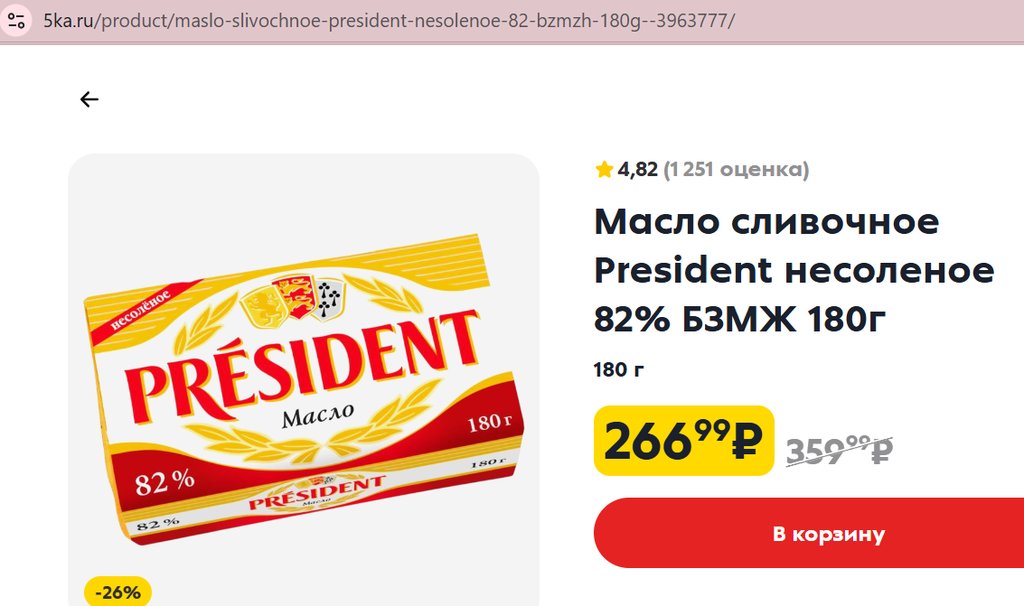Image resolution: width=1024 pixels, height=606 pixels.
Task: Add the butter to cart with 'В корзину'
Action: pos(828,534)
